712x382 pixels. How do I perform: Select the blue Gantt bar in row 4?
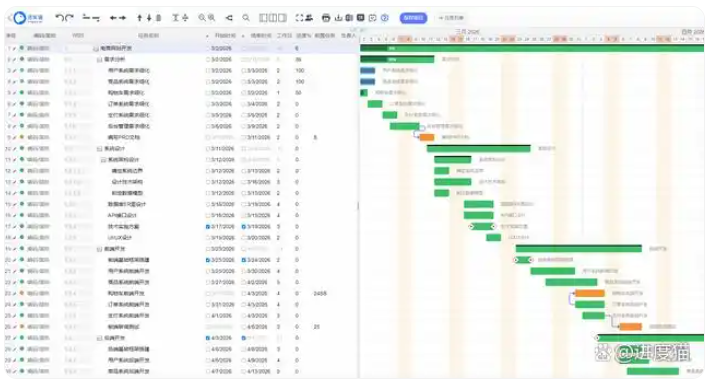pyautogui.click(x=368, y=82)
